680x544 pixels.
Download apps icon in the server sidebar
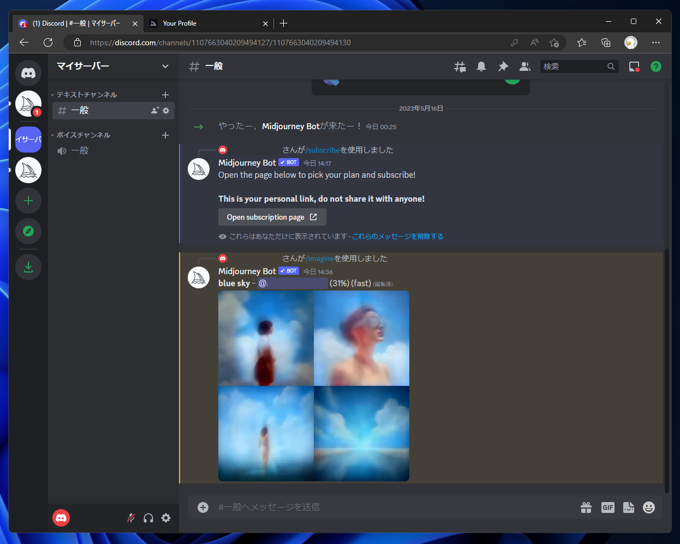coord(28,267)
